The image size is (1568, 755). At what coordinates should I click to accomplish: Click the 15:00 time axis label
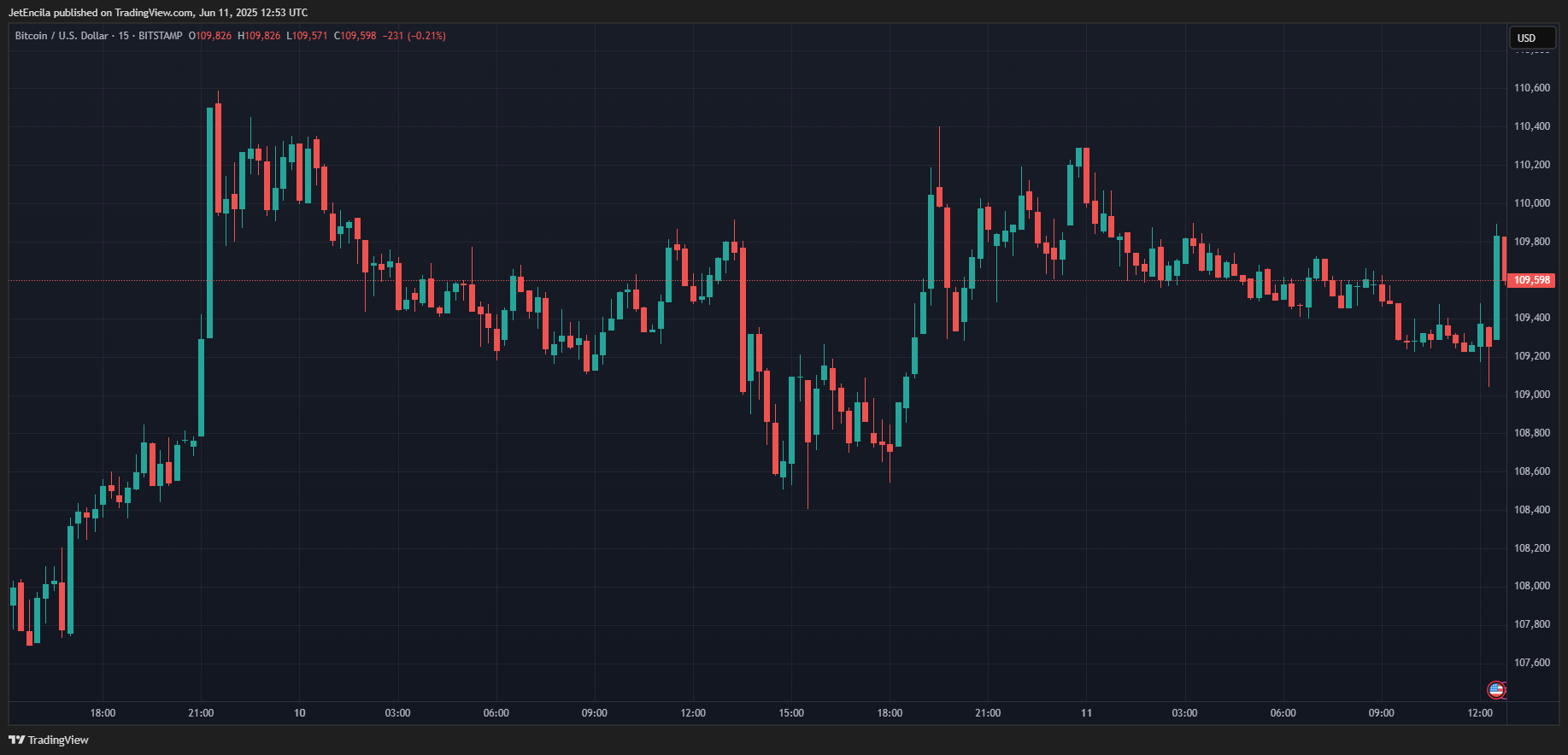click(791, 713)
